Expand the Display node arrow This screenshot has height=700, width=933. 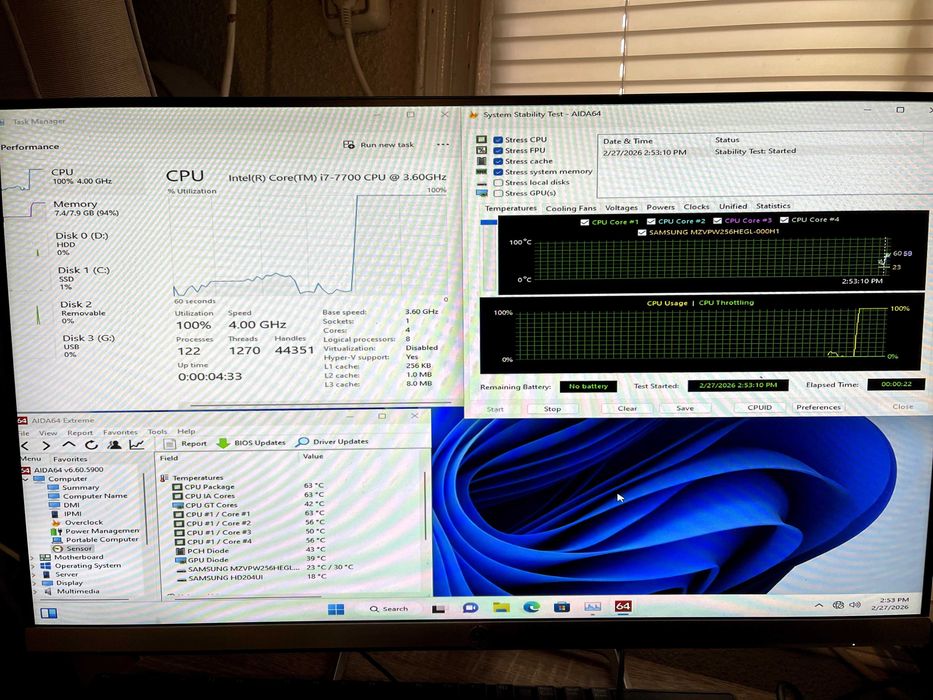33,583
